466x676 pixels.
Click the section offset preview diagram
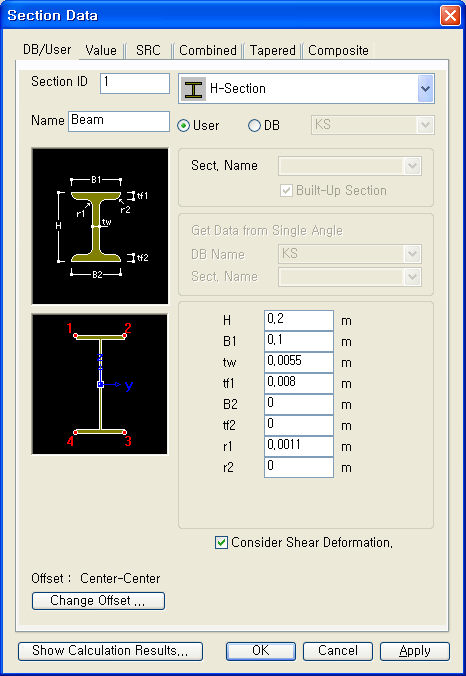tap(100, 384)
